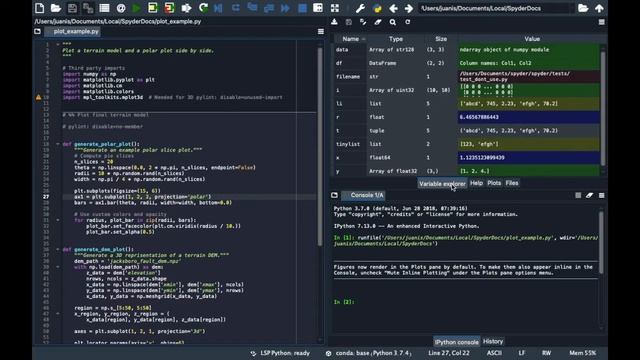This screenshot has width=640, height=360.
Task: Switch to the Variable explorer tab
Action: (442, 183)
